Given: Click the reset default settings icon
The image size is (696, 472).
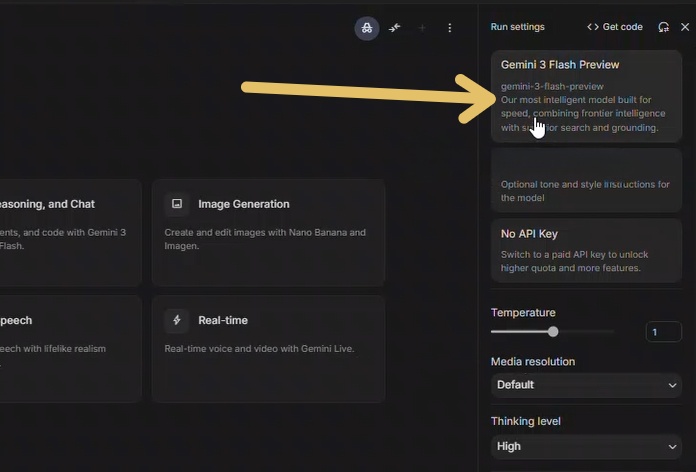Looking at the screenshot, I should pos(663,27).
